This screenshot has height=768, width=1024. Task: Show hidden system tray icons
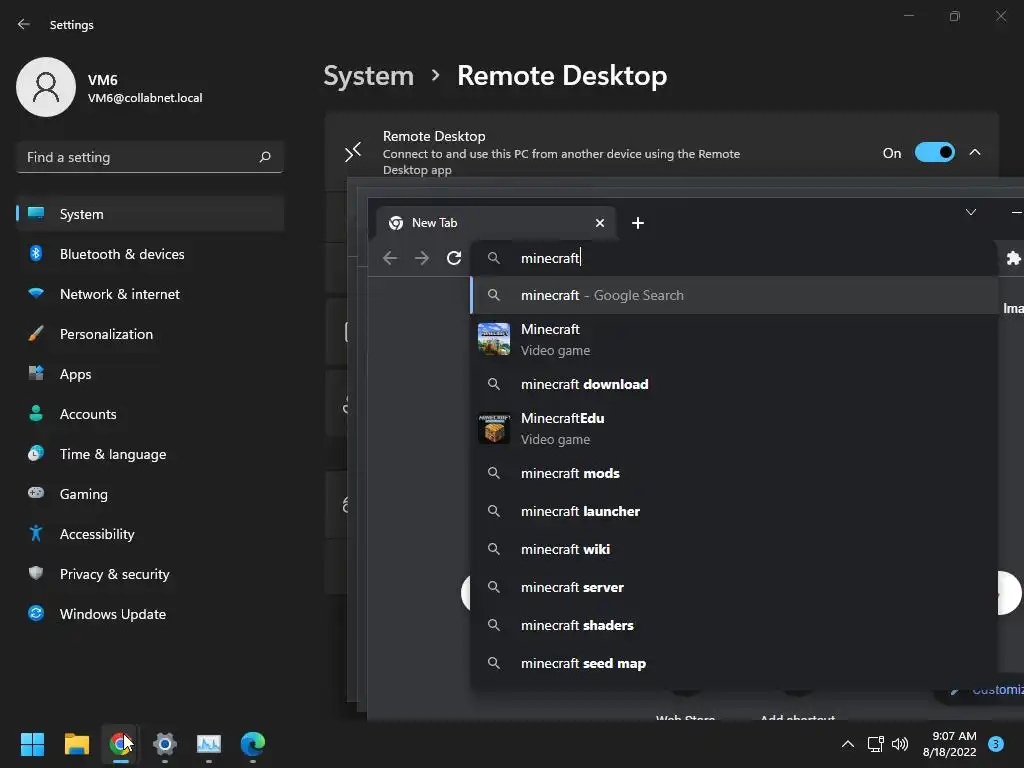tap(848, 744)
